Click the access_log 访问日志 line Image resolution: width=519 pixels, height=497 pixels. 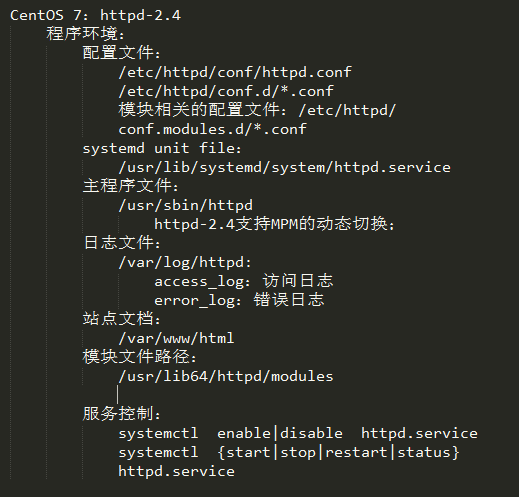pos(244,281)
